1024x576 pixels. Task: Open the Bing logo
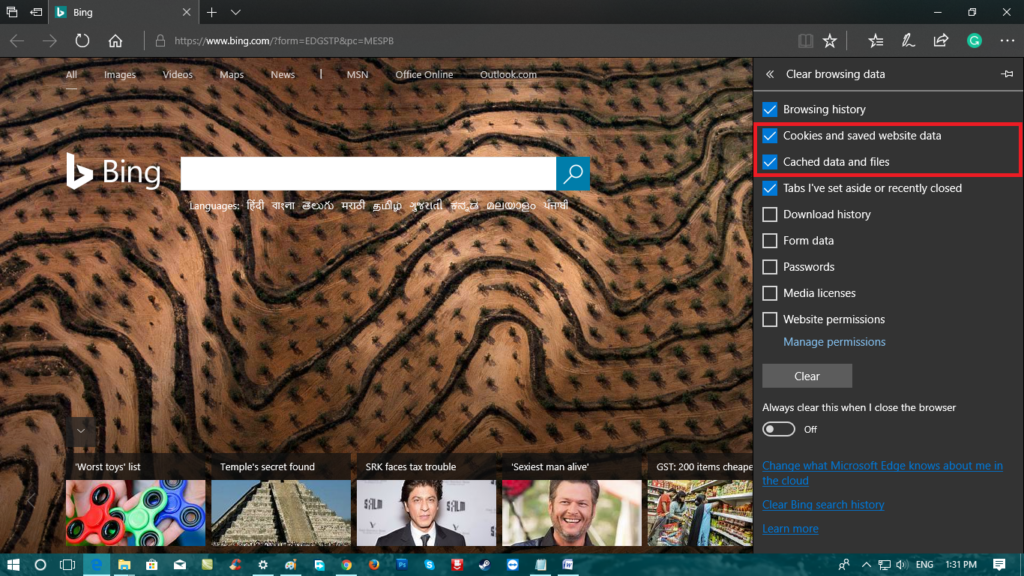[114, 172]
